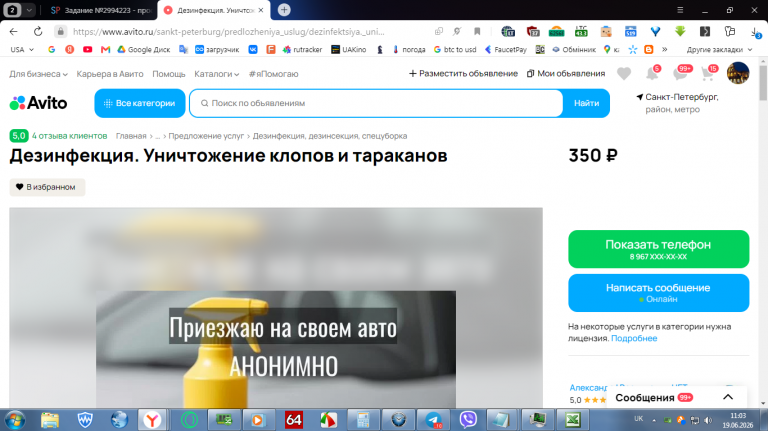The height and width of the screenshot is (431, 768).
Task: Click Написать сообщение button
Action: pyautogui.click(x=658, y=293)
